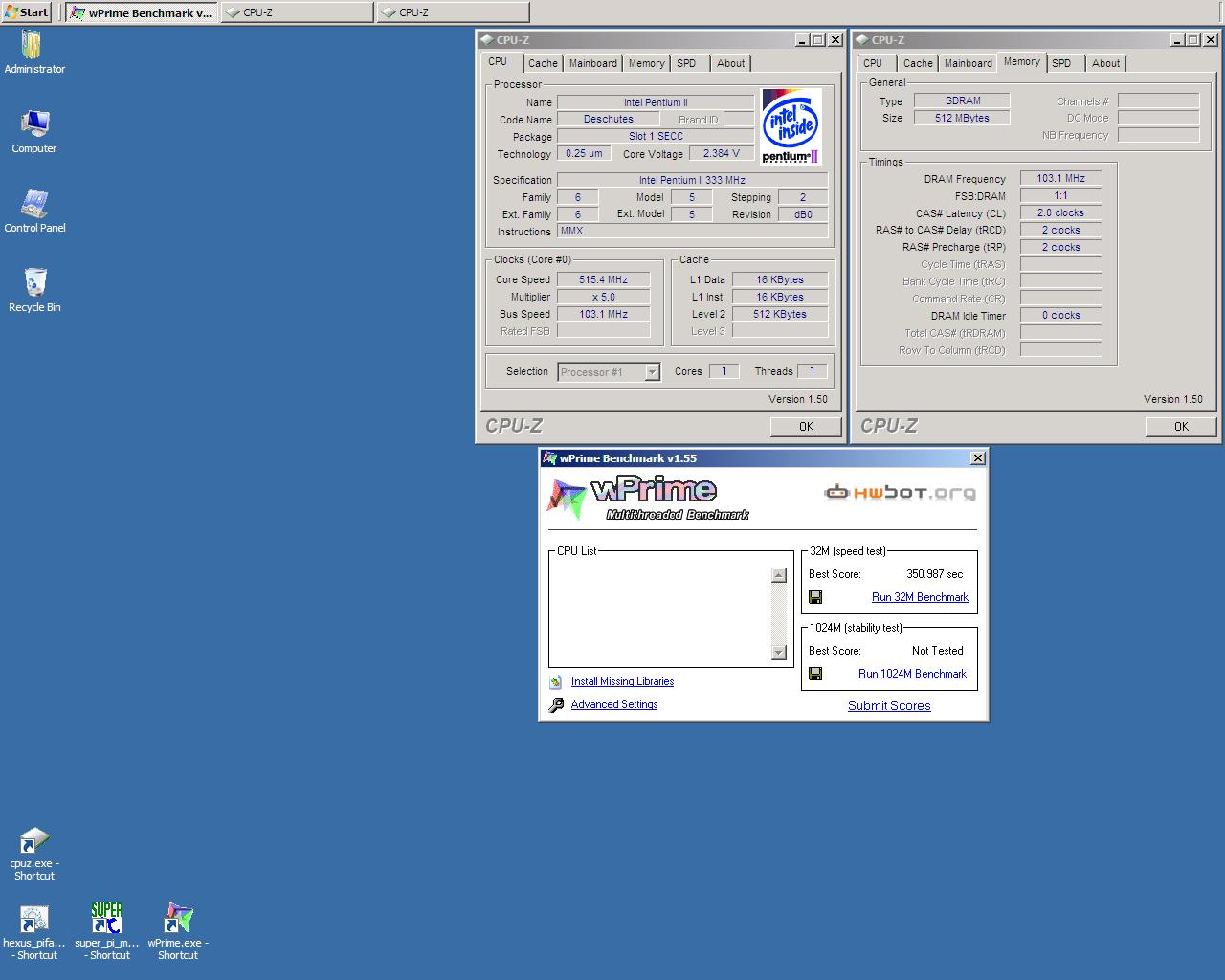Close the wPrime Benchmark window
1225x980 pixels.
coord(977,458)
